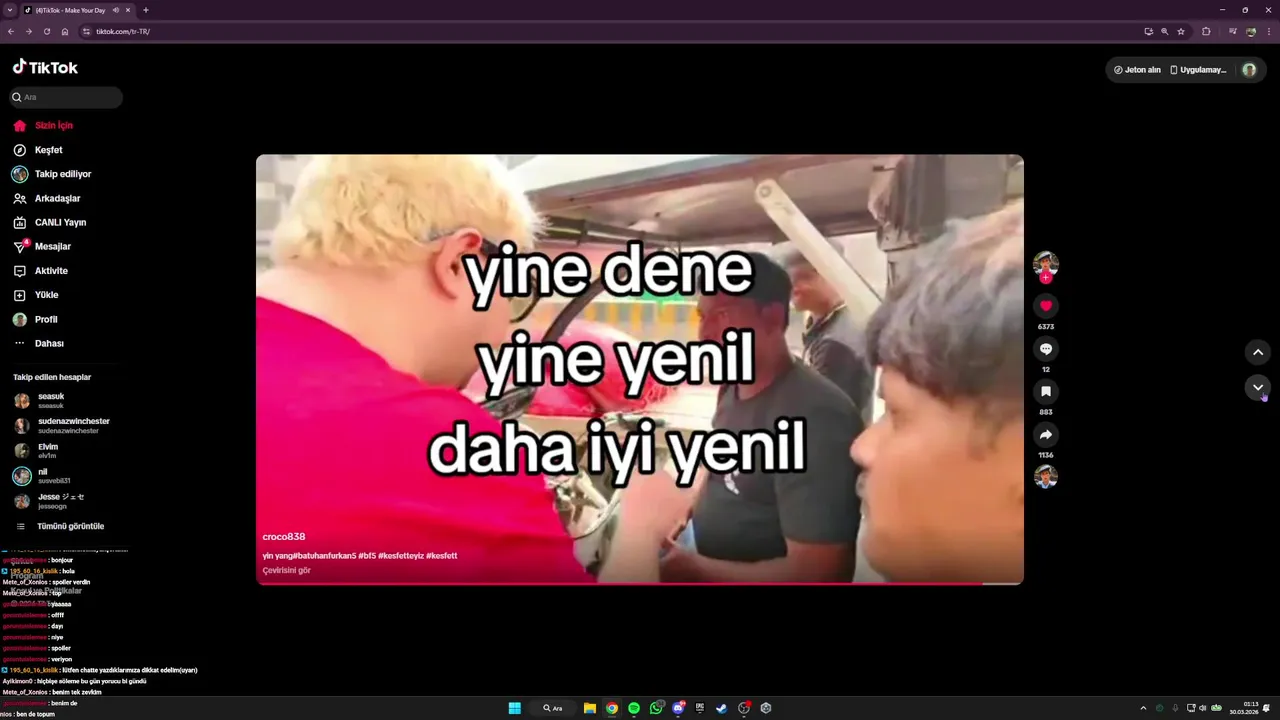Seek on the video progress bar
Screen dimensions: 1280x720
point(640,583)
